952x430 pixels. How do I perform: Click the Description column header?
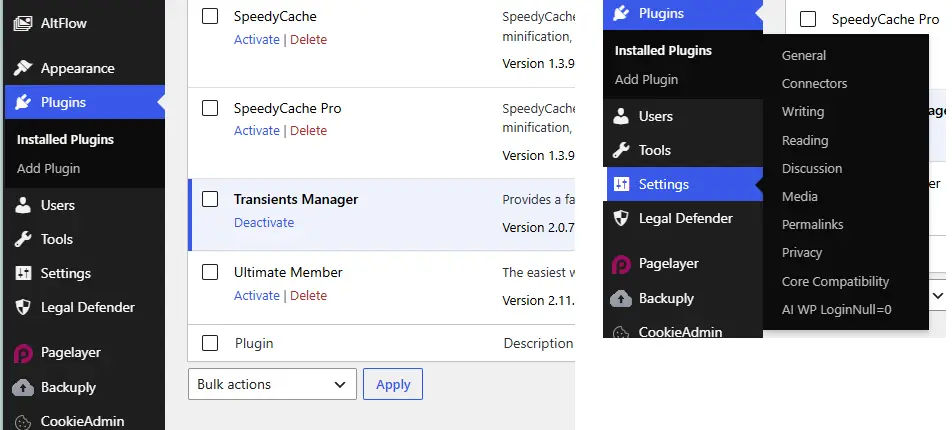point(538,344)
